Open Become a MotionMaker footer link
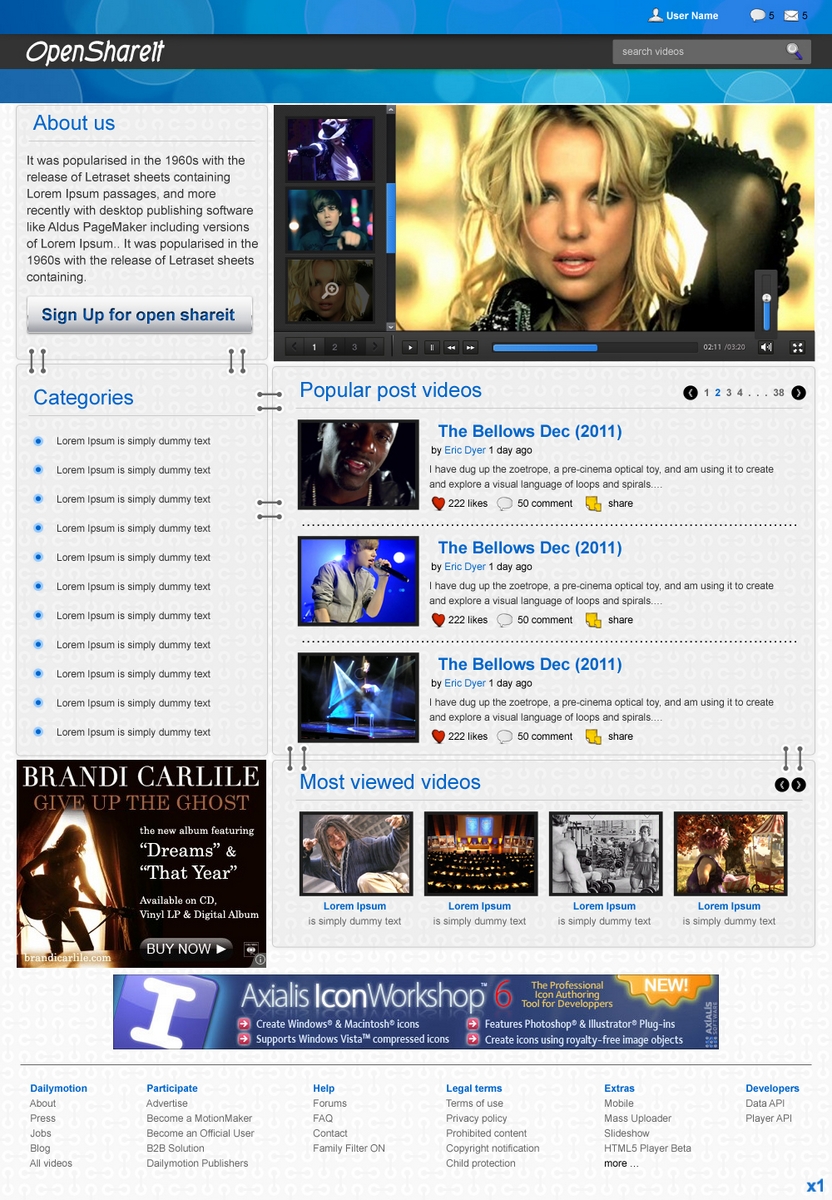The image size is (832, 1200). (x=199, y=1119)
